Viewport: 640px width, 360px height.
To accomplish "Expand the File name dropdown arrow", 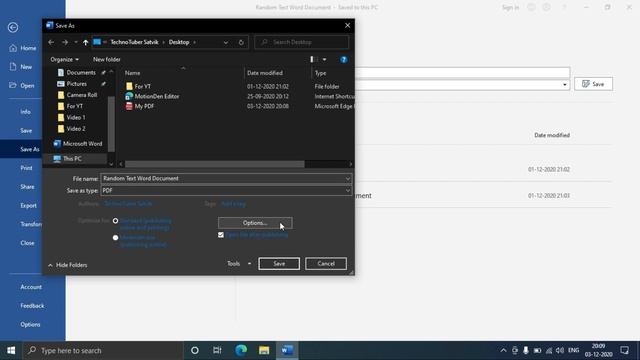I will click(x=348, y=178).
